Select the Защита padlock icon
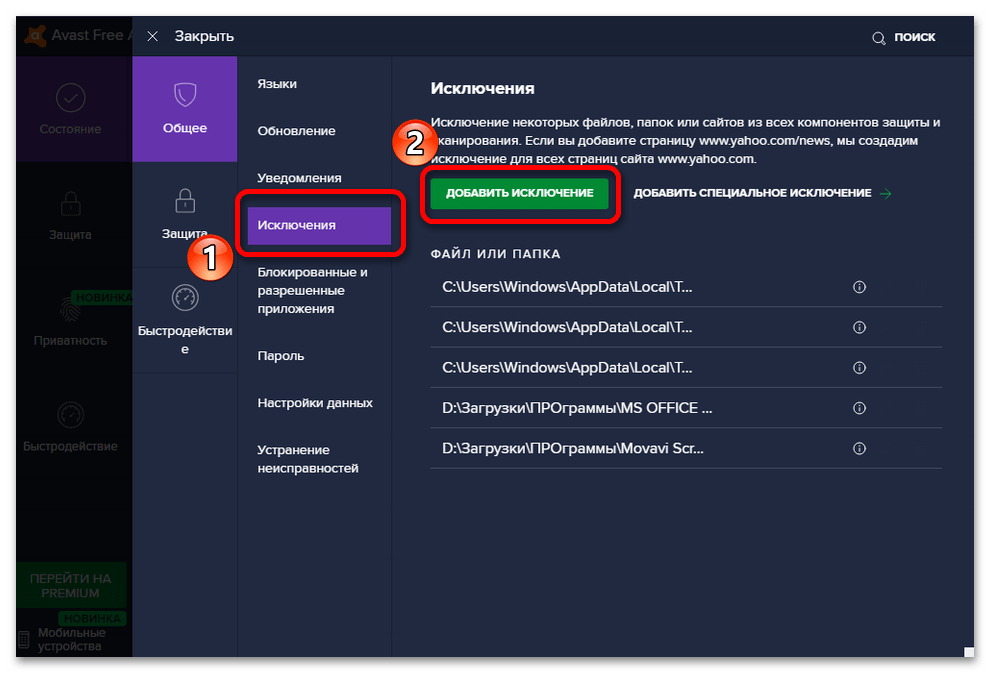Viewport: 990px width, 673px height. pos(185,201)
